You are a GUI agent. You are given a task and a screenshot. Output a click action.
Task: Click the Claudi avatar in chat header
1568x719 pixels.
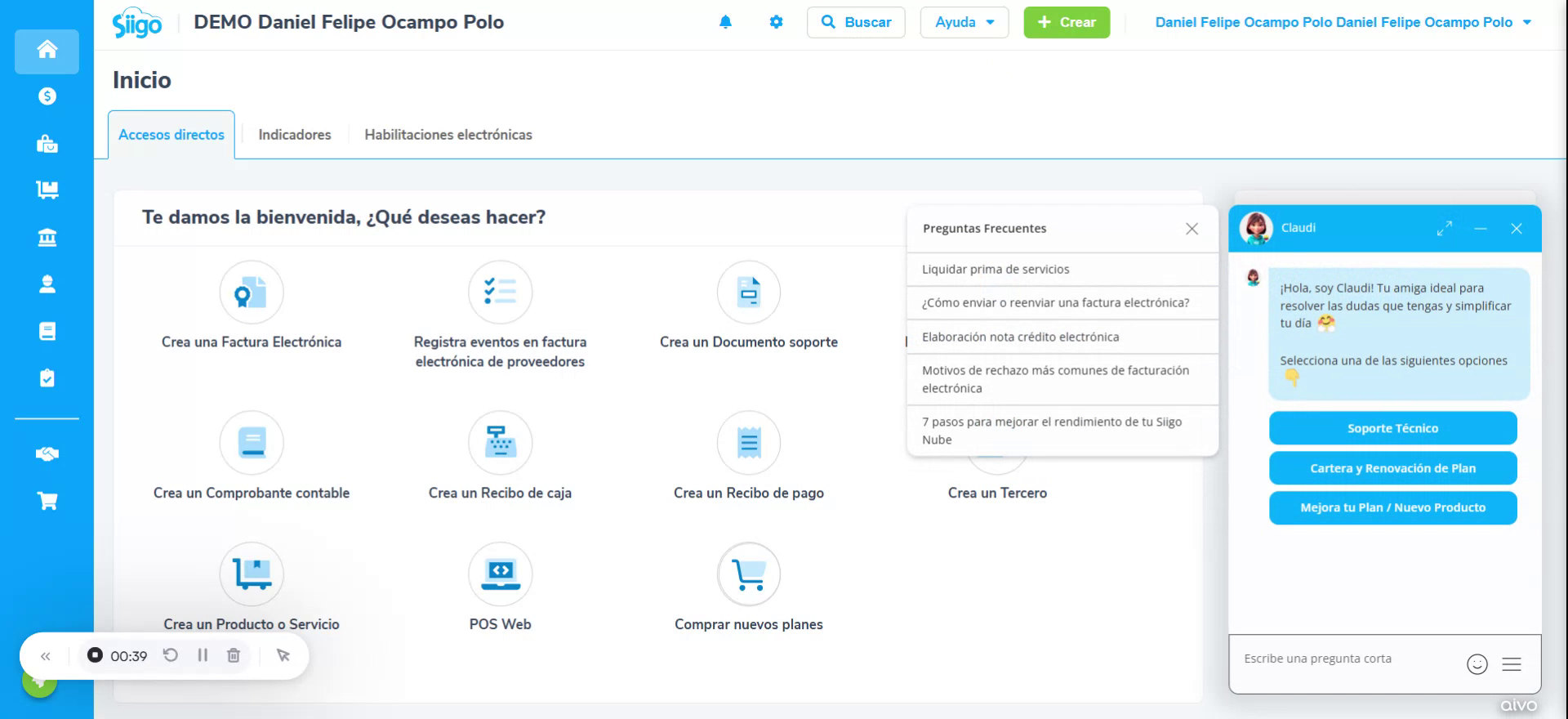[1256, 228]
